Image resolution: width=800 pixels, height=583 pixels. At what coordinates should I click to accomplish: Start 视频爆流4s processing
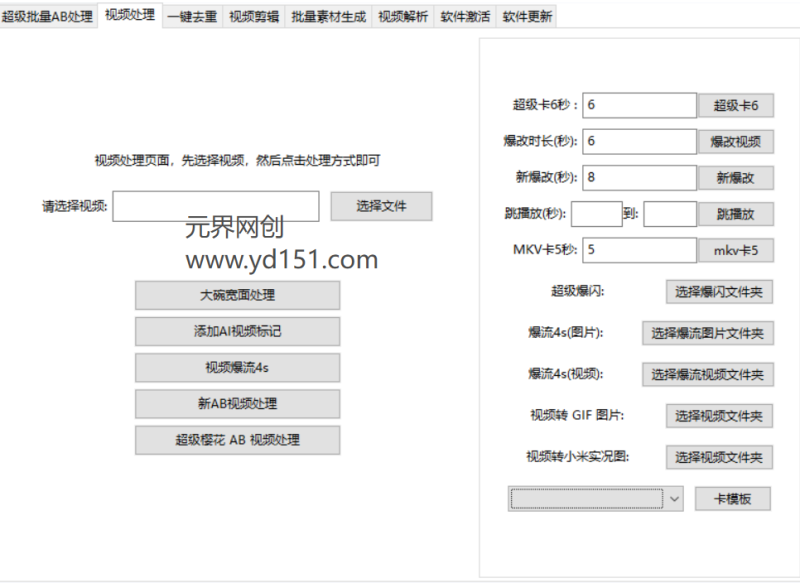point(236,367)
